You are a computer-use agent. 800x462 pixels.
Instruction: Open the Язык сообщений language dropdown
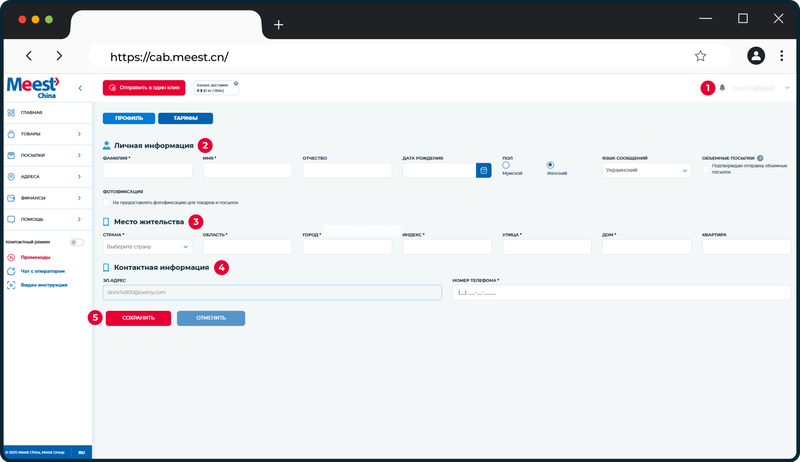646,170
